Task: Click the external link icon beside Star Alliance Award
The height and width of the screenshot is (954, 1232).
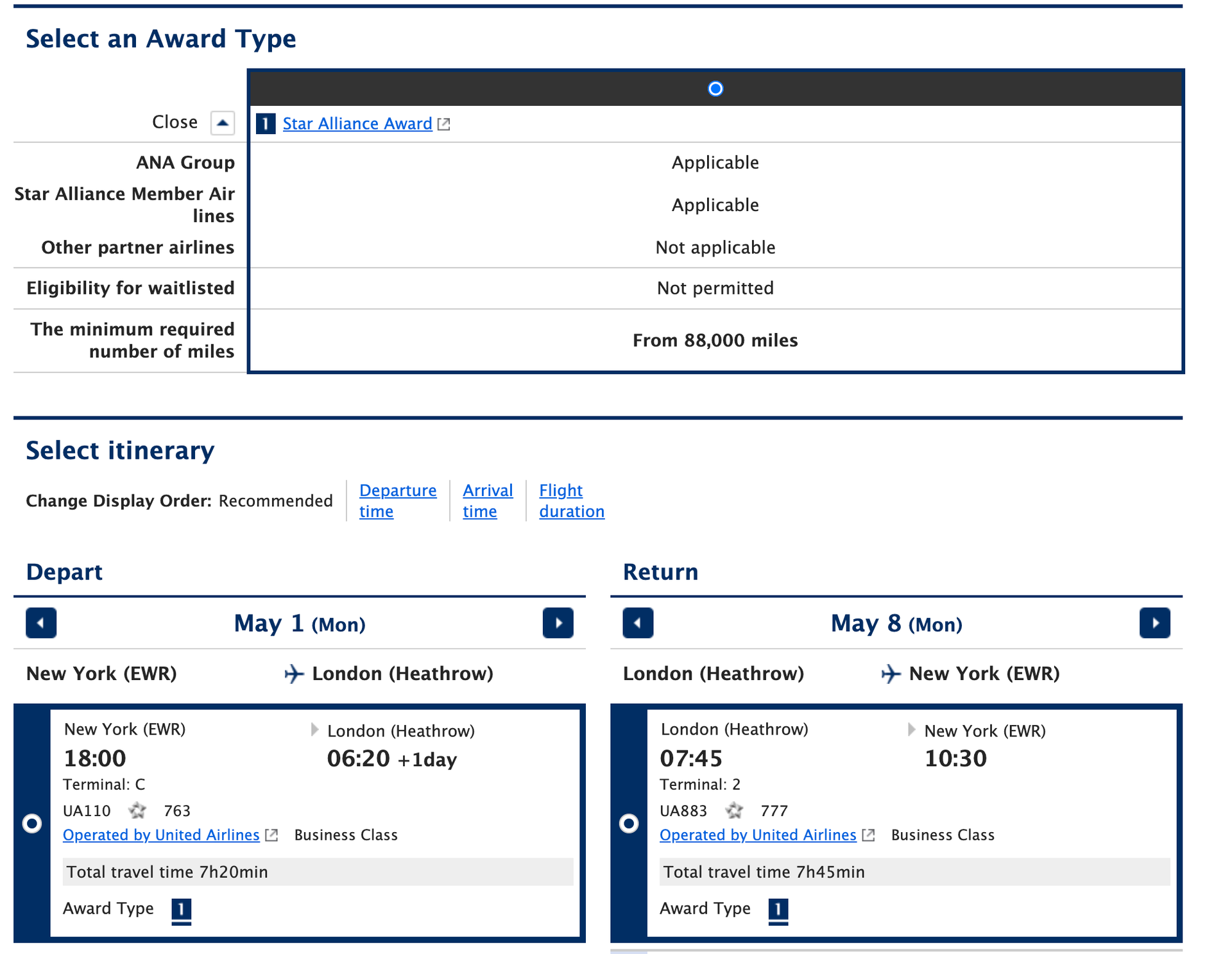Action: (444, 124)
